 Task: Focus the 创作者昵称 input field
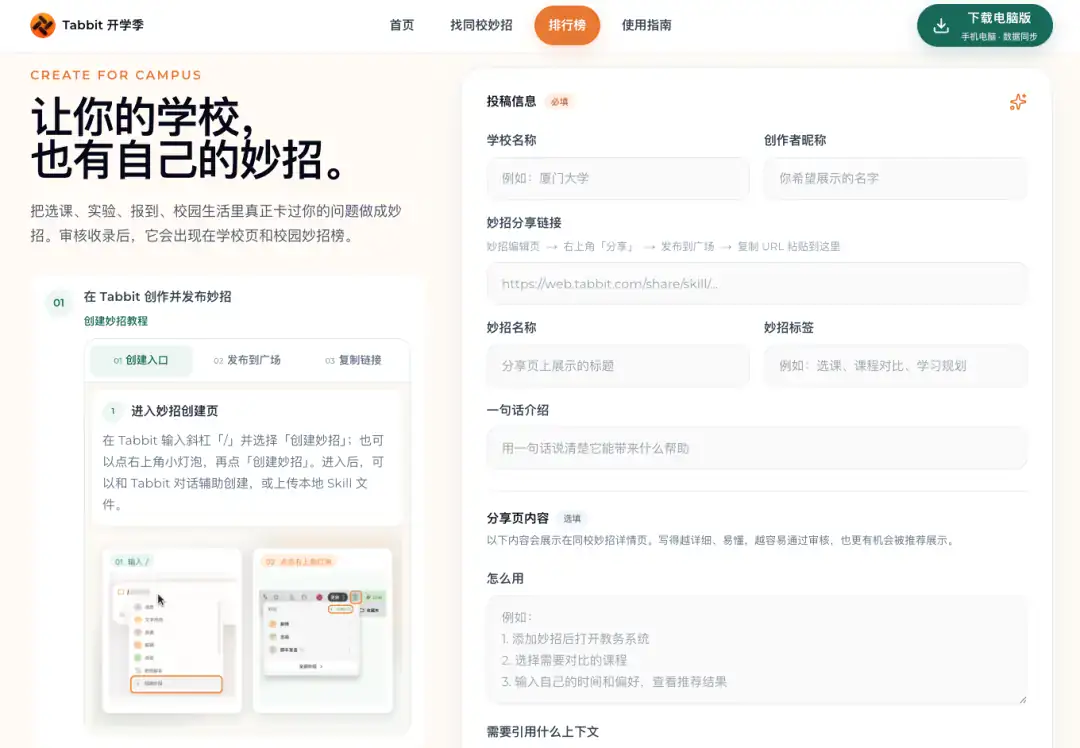point(895,178)
